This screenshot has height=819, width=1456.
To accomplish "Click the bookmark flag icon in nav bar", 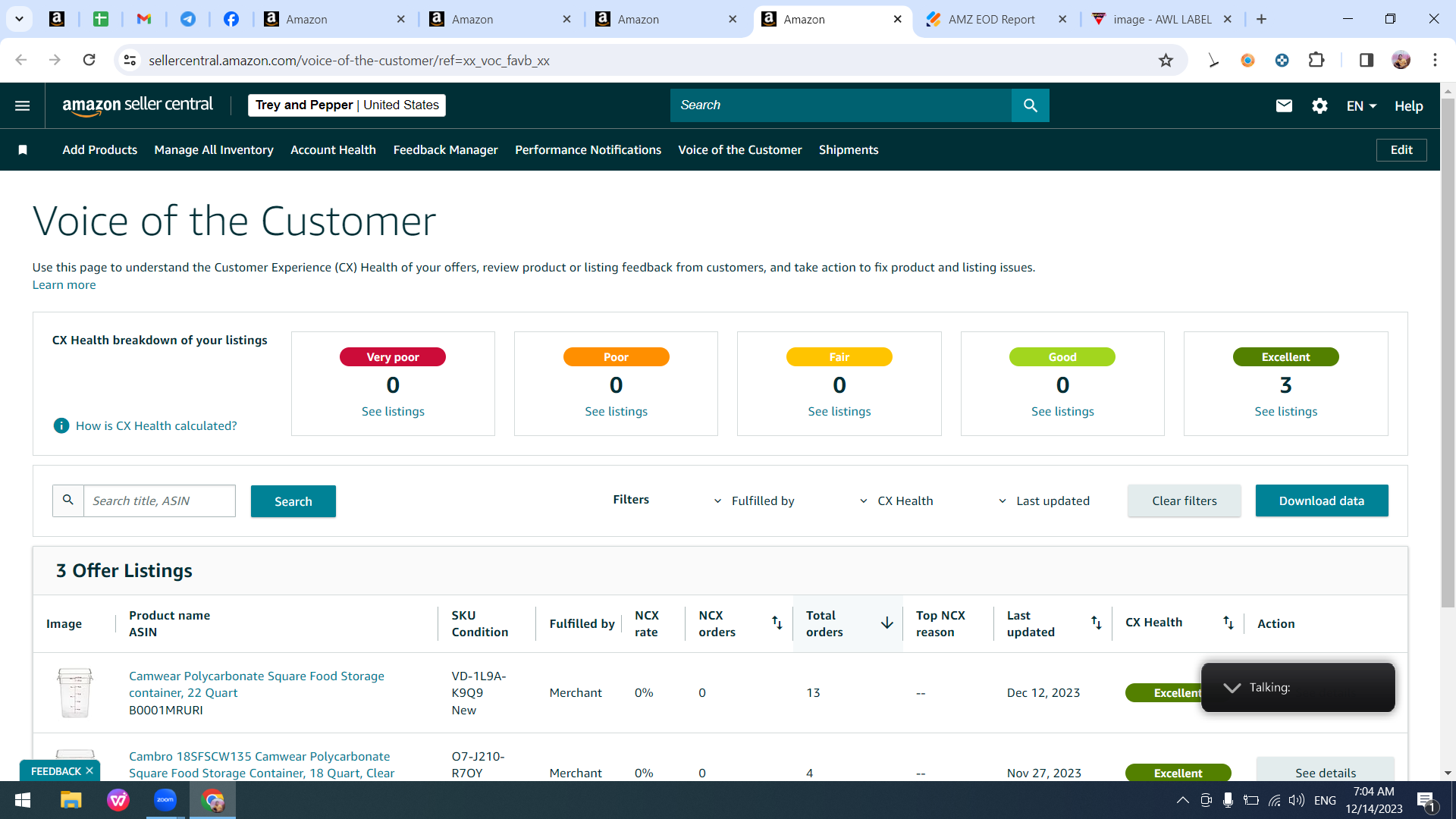I will pyautogui.click(x=23, y=150).
